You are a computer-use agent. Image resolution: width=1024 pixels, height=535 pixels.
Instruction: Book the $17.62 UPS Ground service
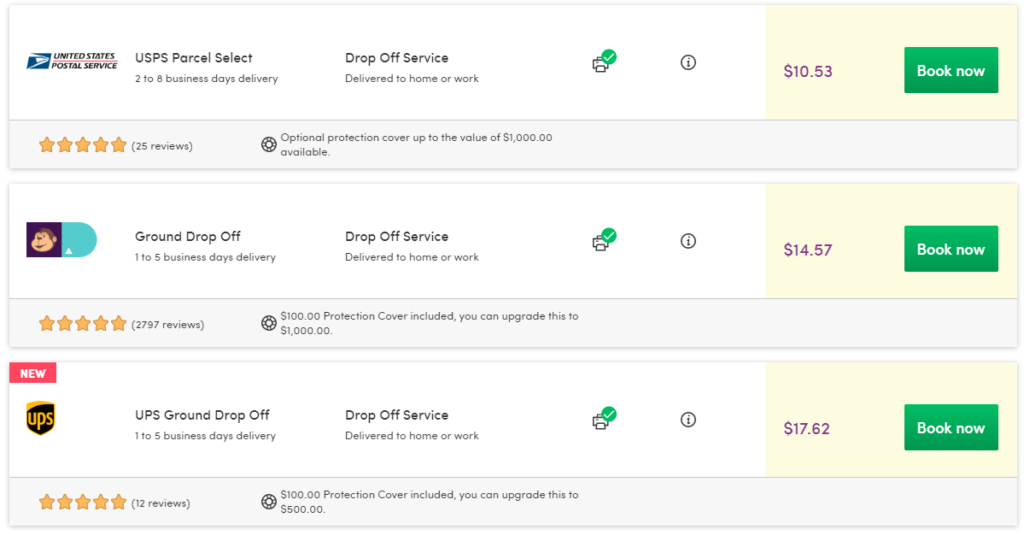(x=950, y=427)
